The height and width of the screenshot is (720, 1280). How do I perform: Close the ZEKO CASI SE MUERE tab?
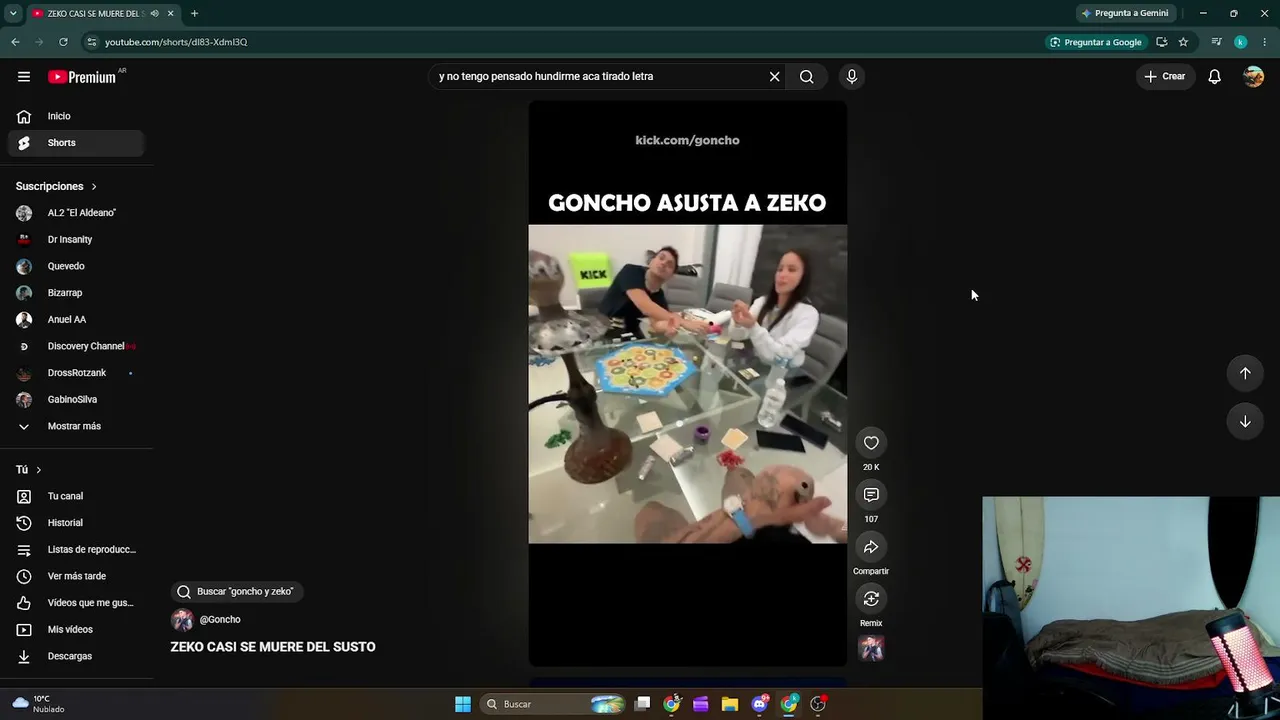[170, 13]
